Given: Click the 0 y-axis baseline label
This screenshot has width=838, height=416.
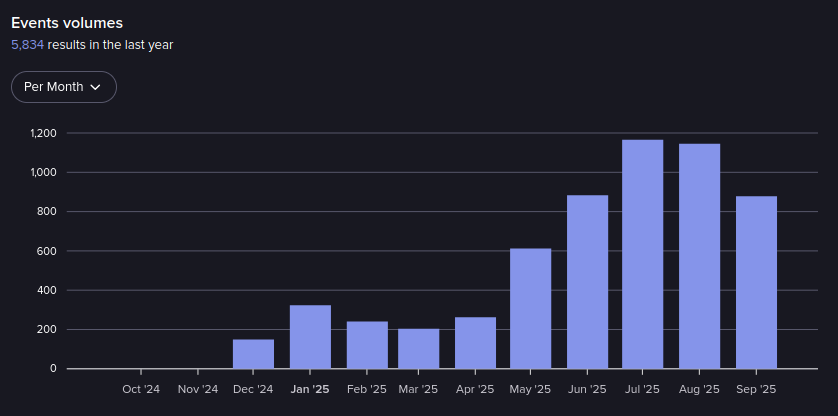Looking at the screenshot, I should coord(53,369).
